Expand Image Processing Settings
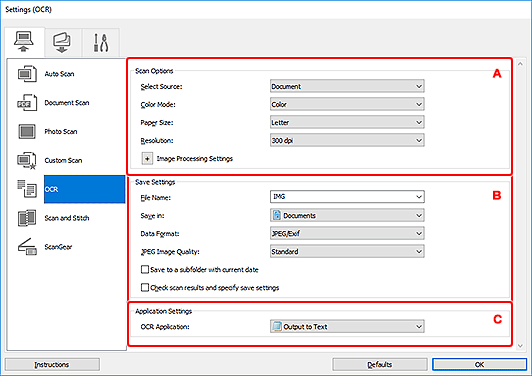Image resolution: width=532 pixels, height=376 pixels. pyautogui.click(x=147, y=158)
